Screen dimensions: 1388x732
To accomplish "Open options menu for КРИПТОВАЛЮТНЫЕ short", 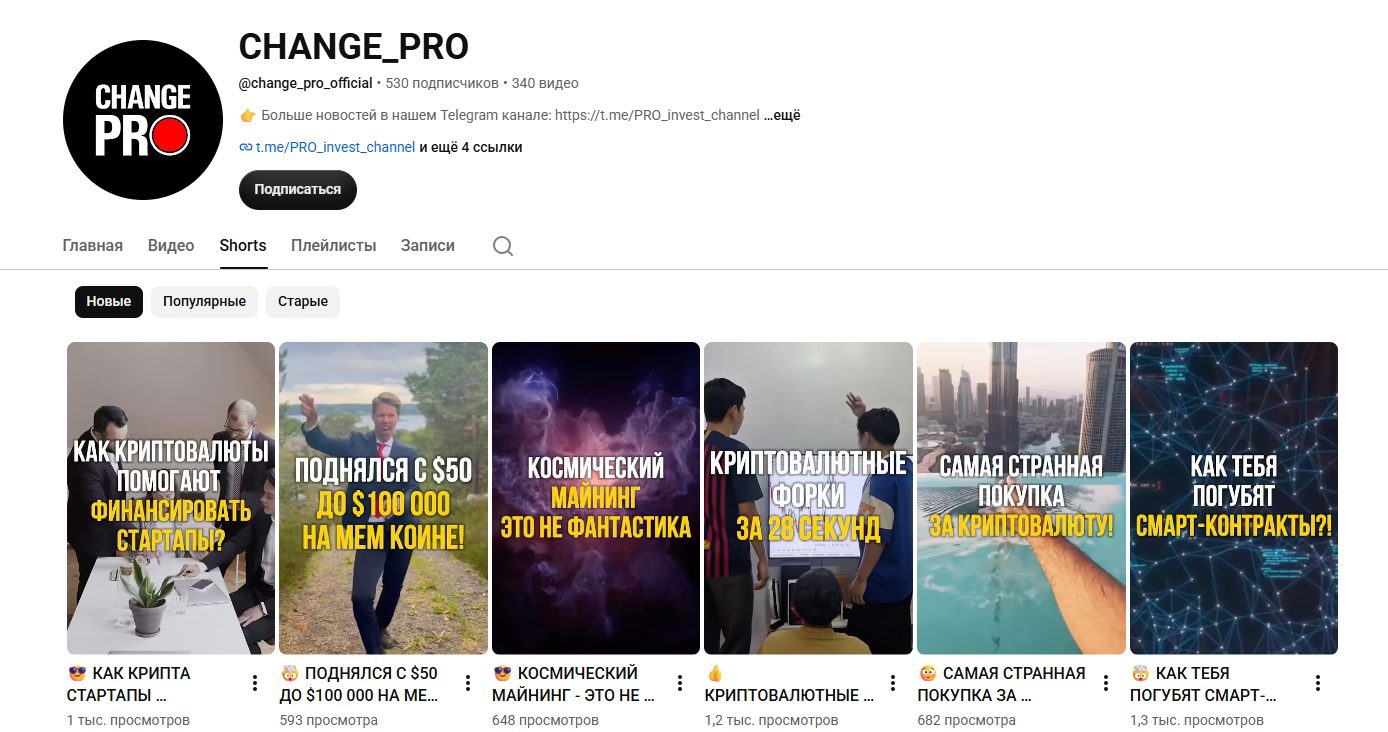I will click(893, 683).
